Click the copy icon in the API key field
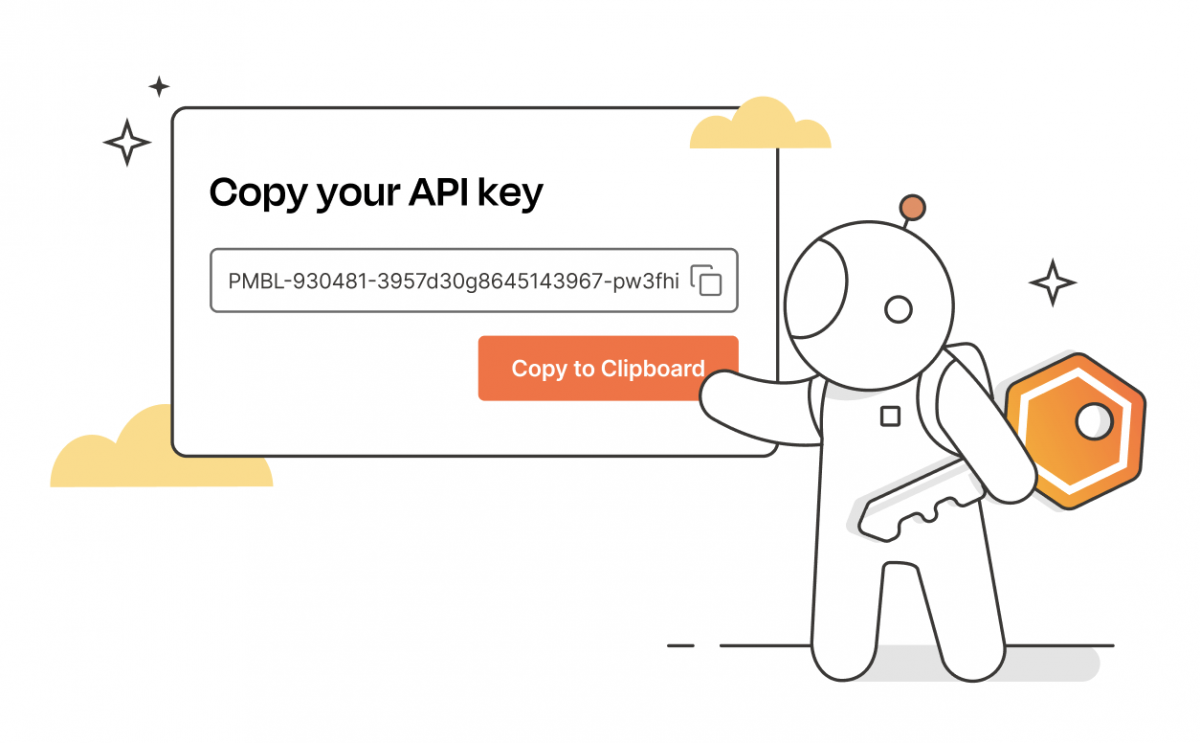Image resolution: width=1200 pixels, height=743 pixels. click(x=706, y=280)
